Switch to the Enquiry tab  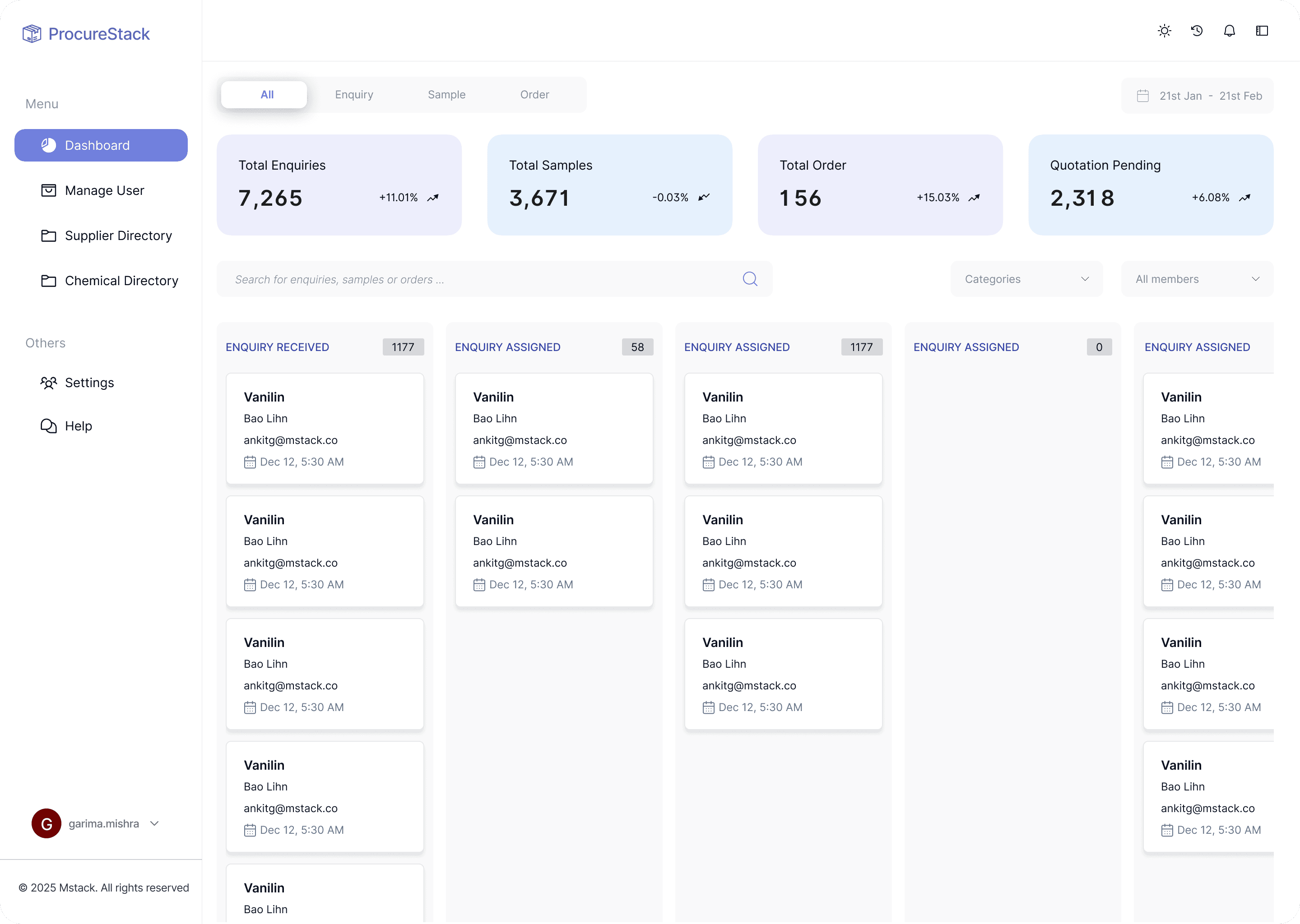coord(354,94)
